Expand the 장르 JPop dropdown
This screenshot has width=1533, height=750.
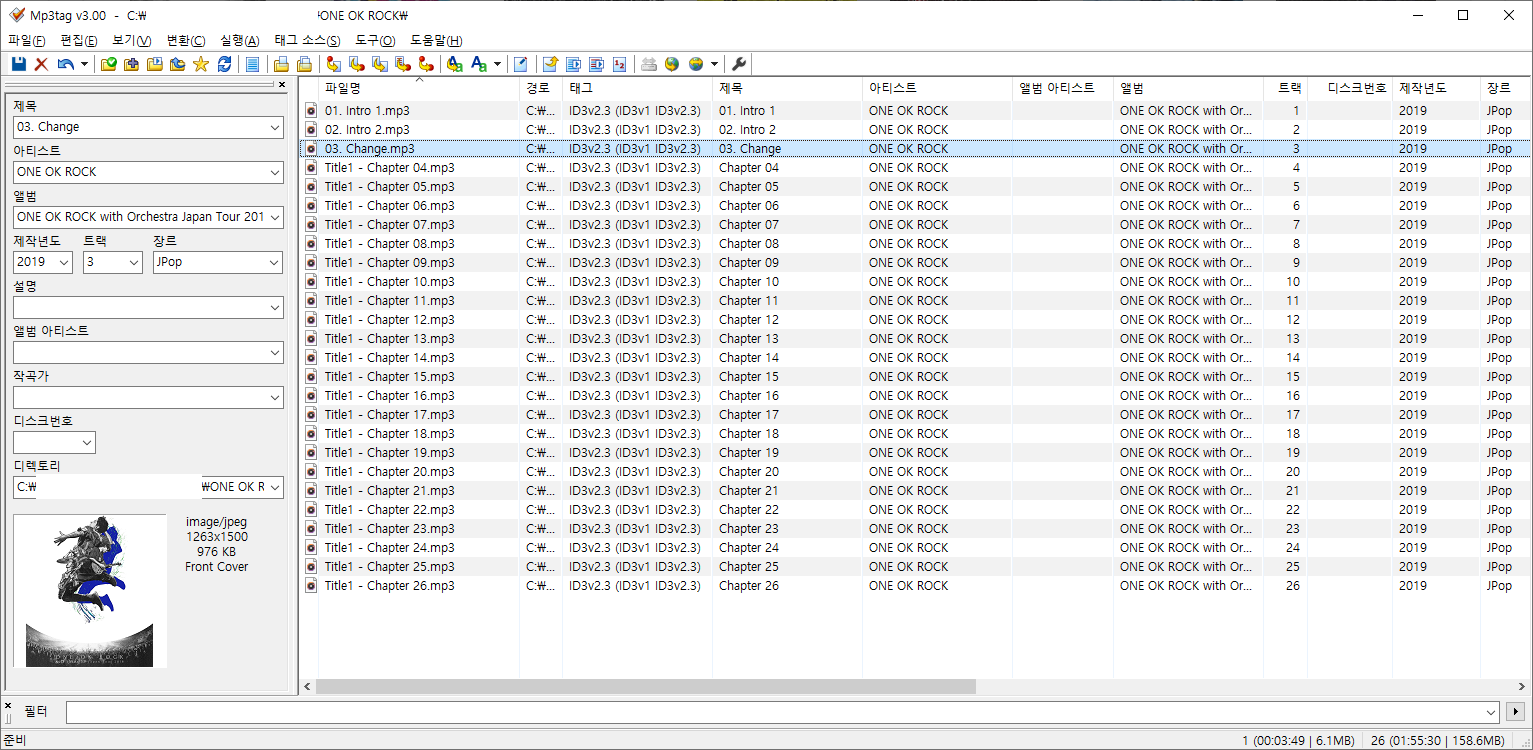click(275, 262)
